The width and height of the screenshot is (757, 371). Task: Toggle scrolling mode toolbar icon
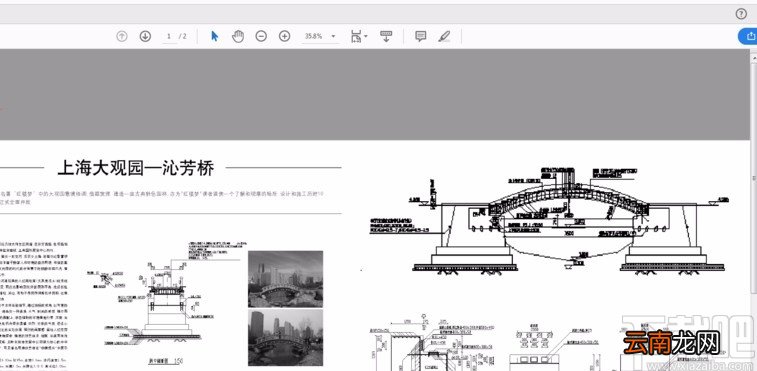coord(386,36)
